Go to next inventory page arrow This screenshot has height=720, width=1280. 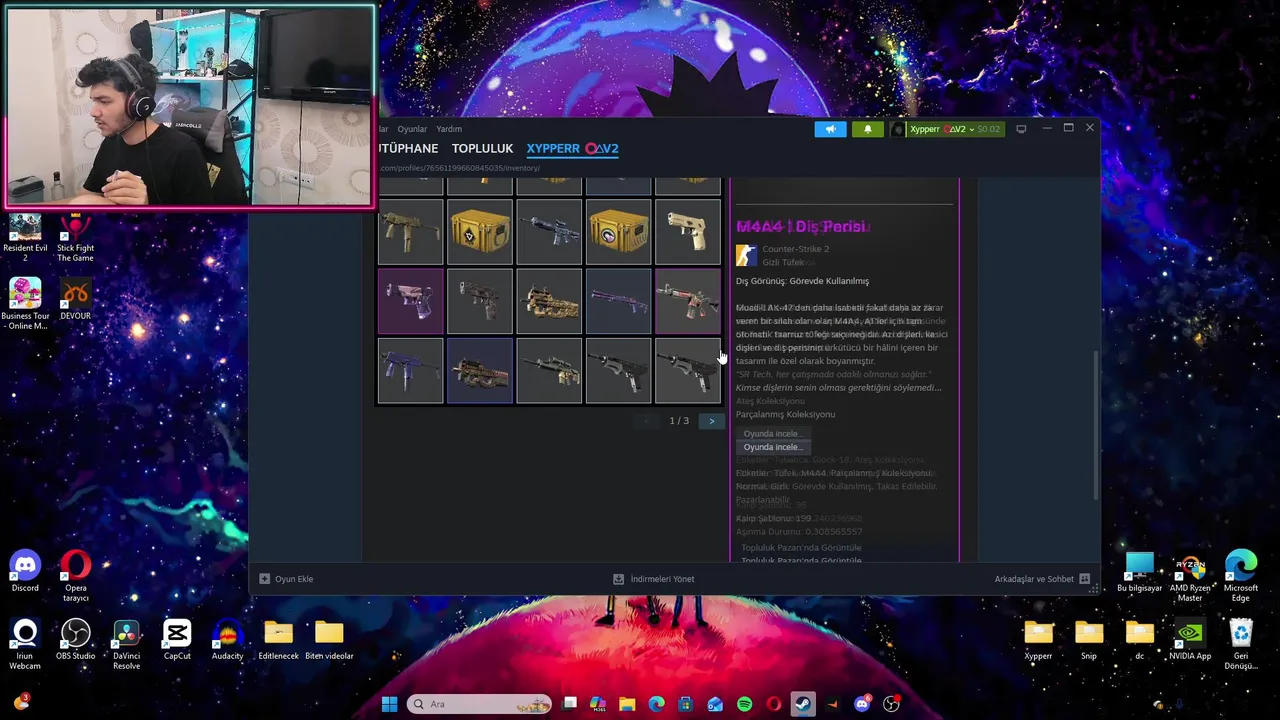coord(711,421)
